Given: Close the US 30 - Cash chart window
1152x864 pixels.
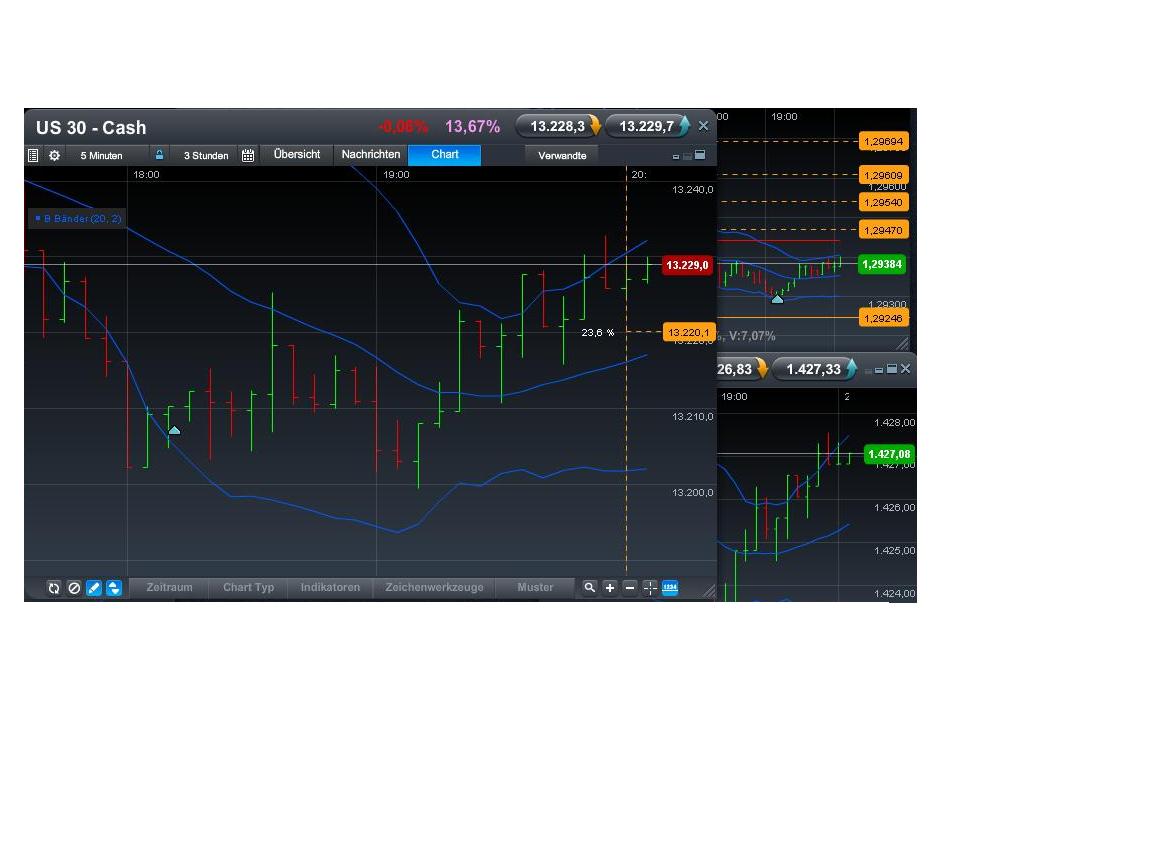Looking at the screenshot, I should (x=703, y=126).
